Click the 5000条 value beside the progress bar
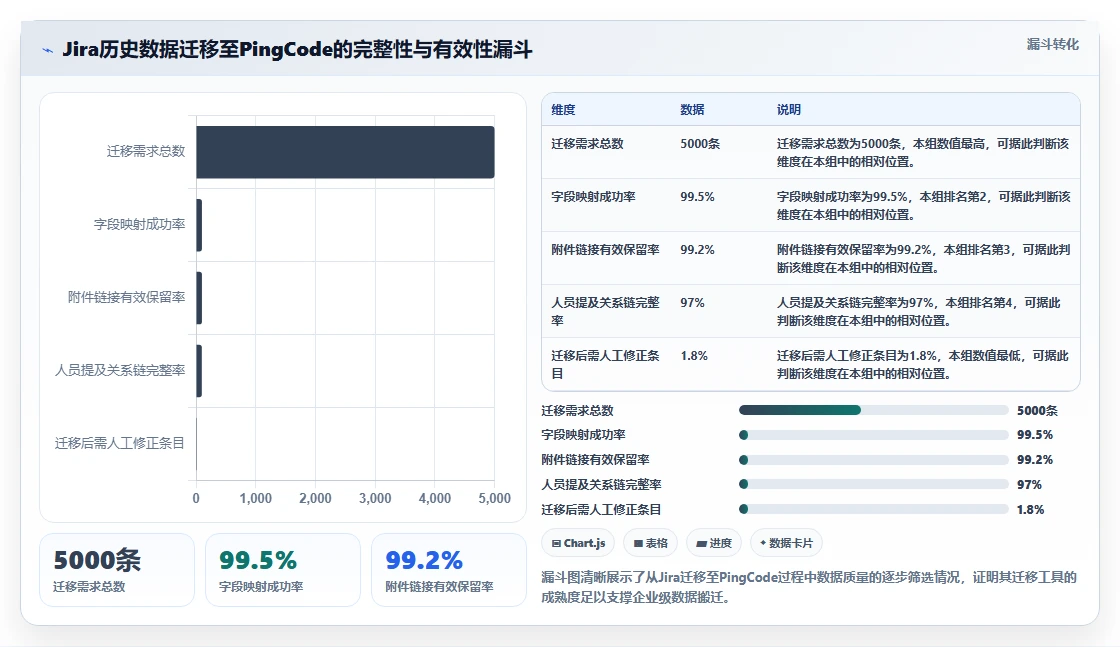 click(x=1037, y=411)
